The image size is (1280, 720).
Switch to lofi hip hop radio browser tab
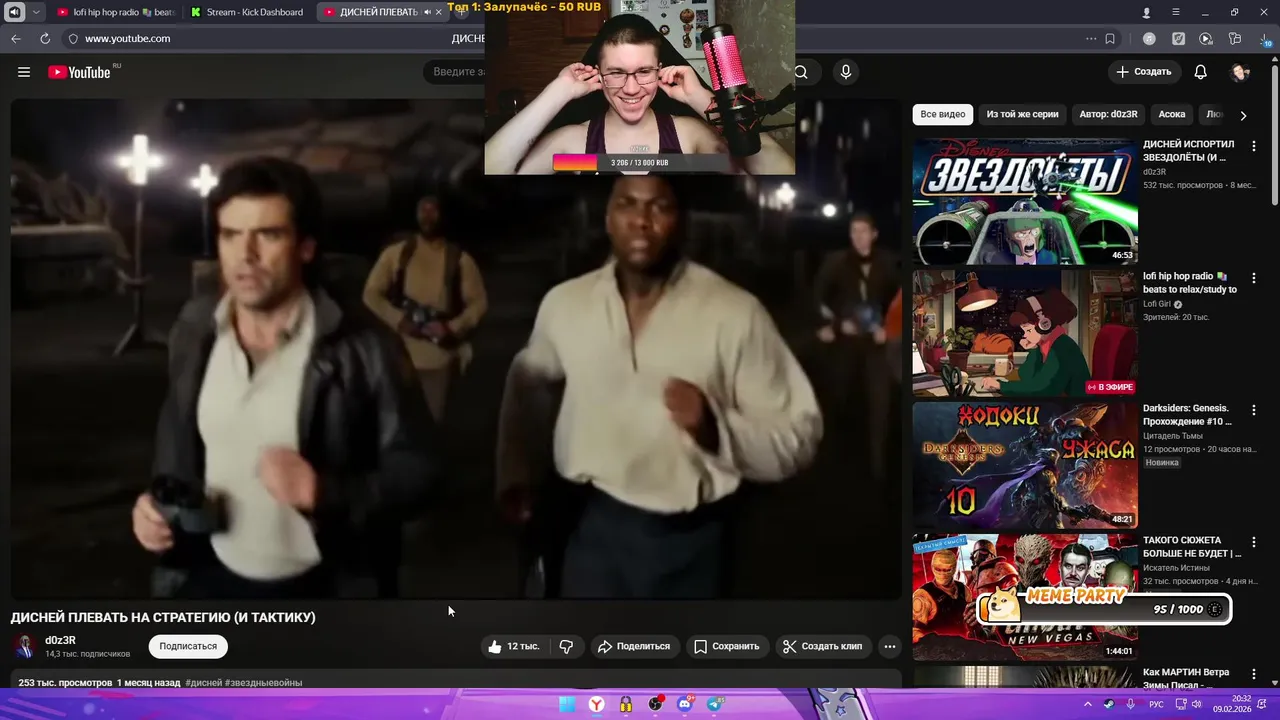click(115, 12)
